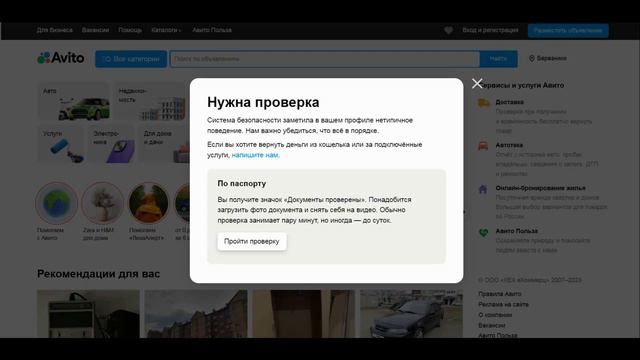Viewport: 640px width, 360px height.
Task: Click the 'По паспорту' heading
Action: click(x=242, y=184)
